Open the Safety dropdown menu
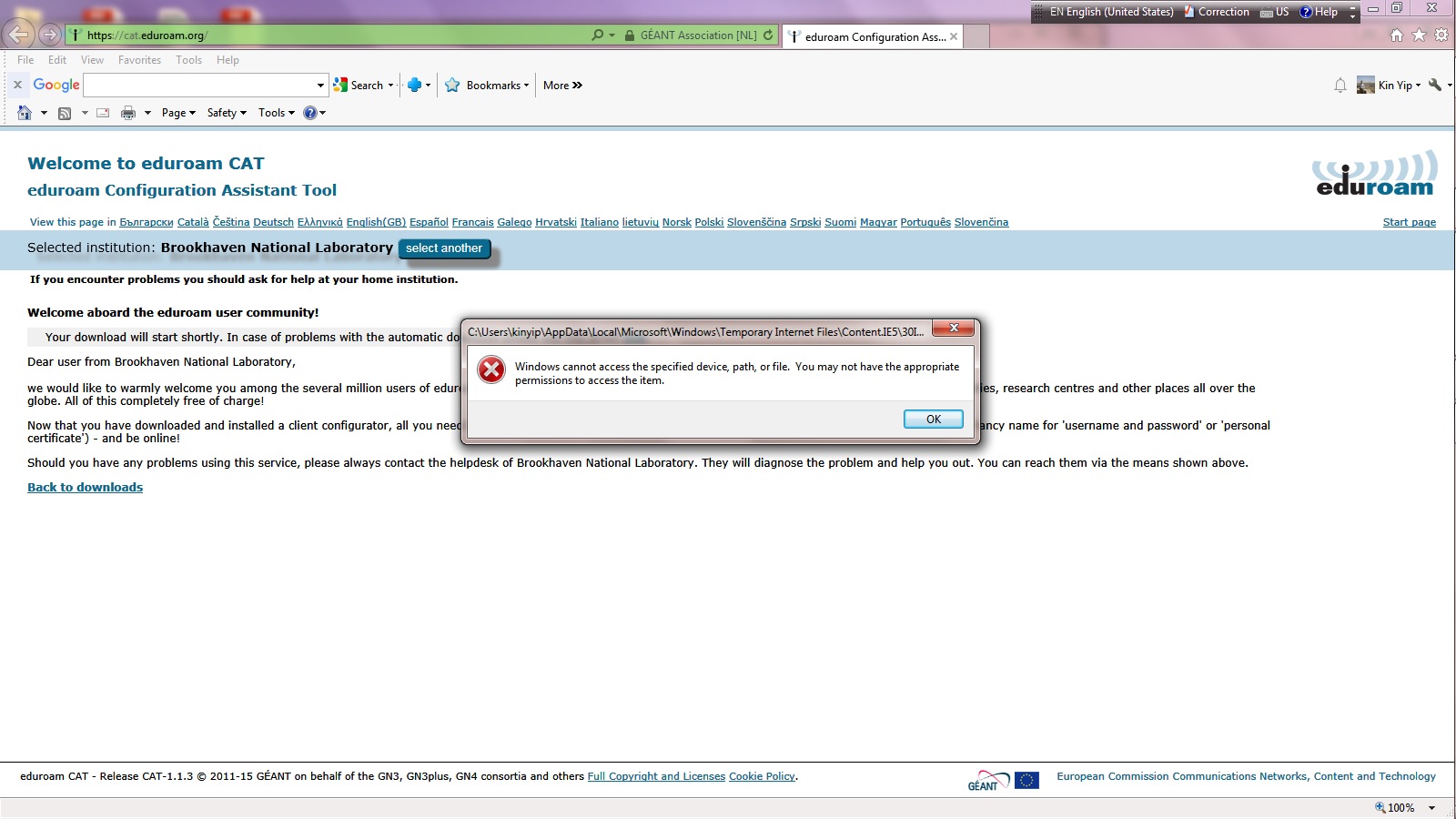The image size is (1456, 819). click(227, 113)
